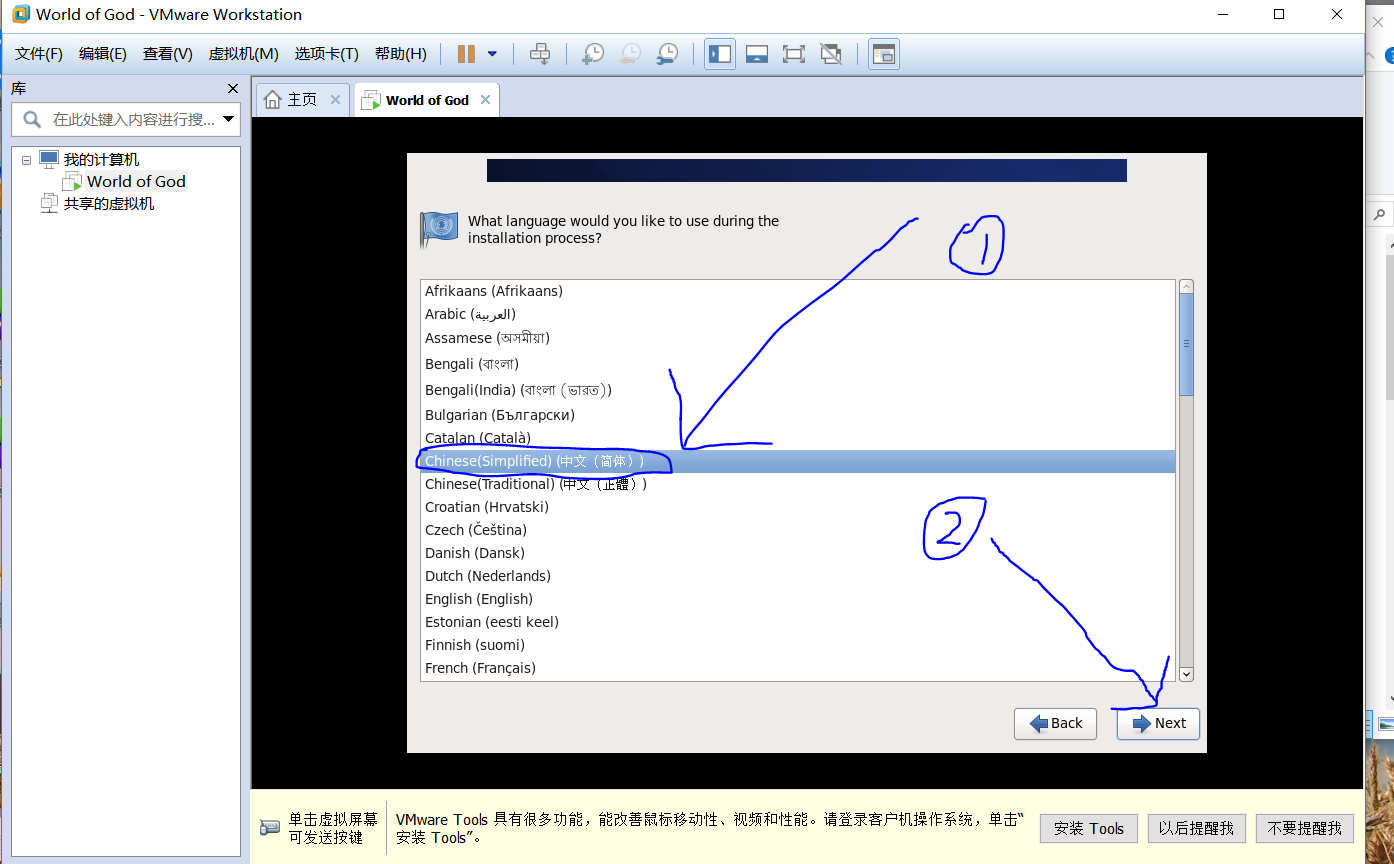
Task: Close the 主页 tab
Action: [335, 100]
